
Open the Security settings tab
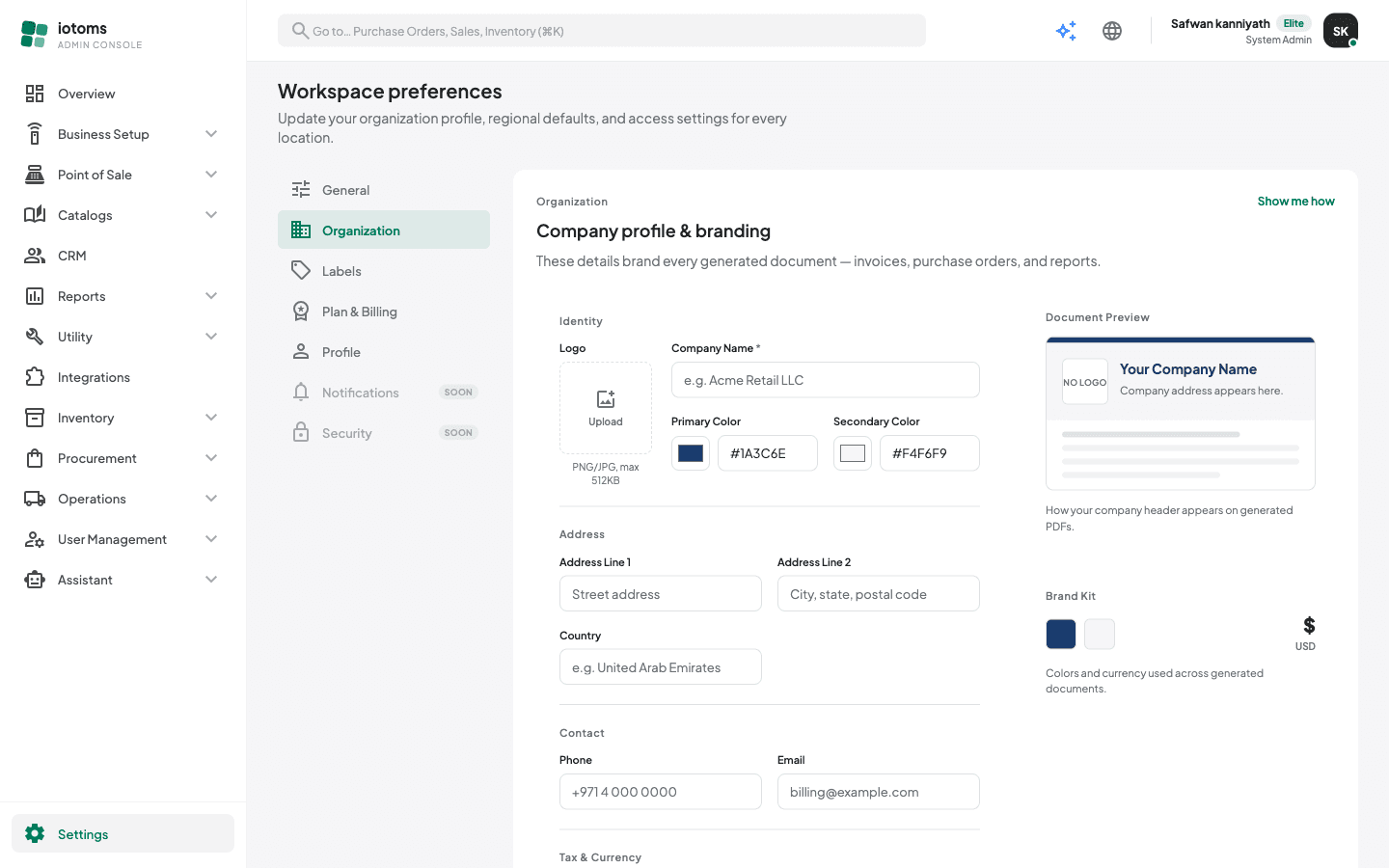[x=384, y=433]
